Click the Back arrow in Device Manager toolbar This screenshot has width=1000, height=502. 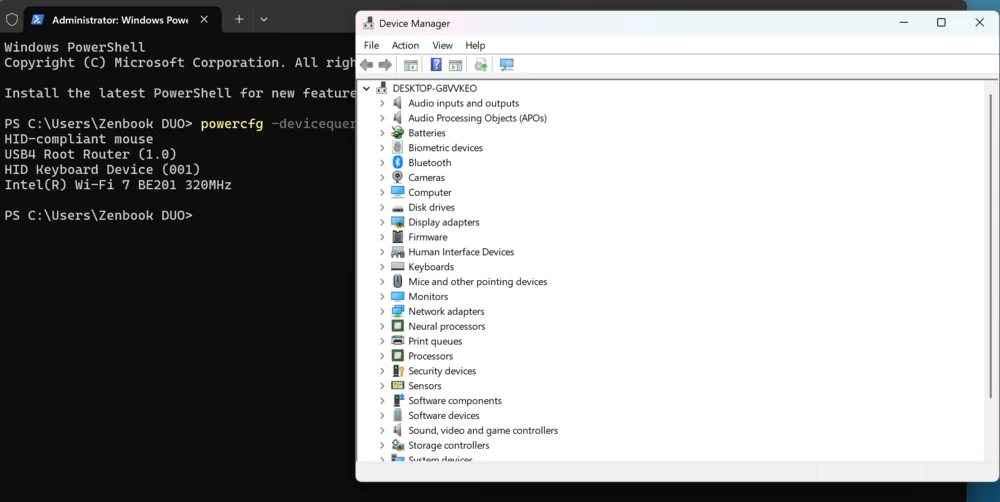[366, 64]
